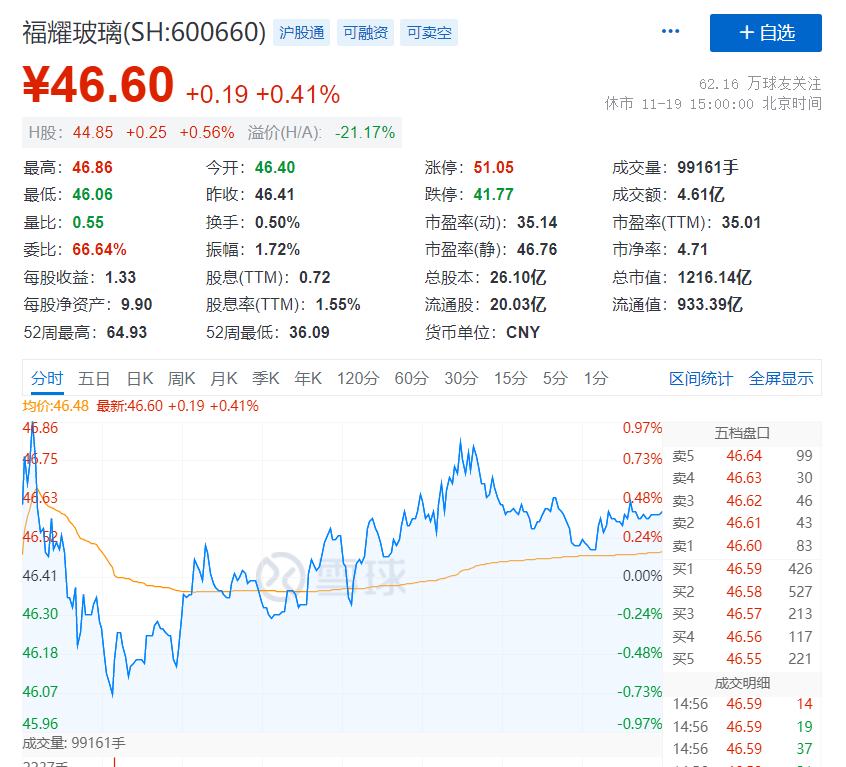Switch to the 60分 interval tab

tap(411, 378)
